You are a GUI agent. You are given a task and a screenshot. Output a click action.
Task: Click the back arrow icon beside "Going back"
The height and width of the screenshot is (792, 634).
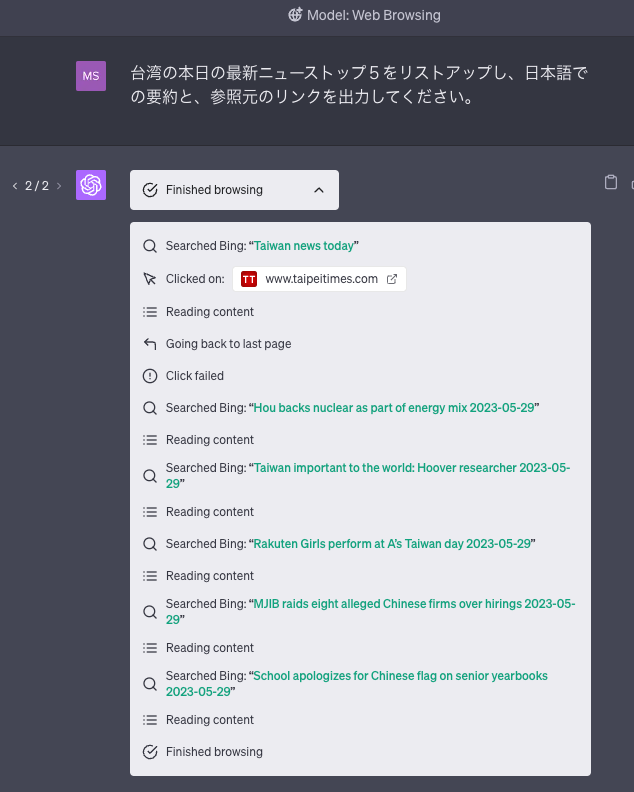click(x=150, y=344)
